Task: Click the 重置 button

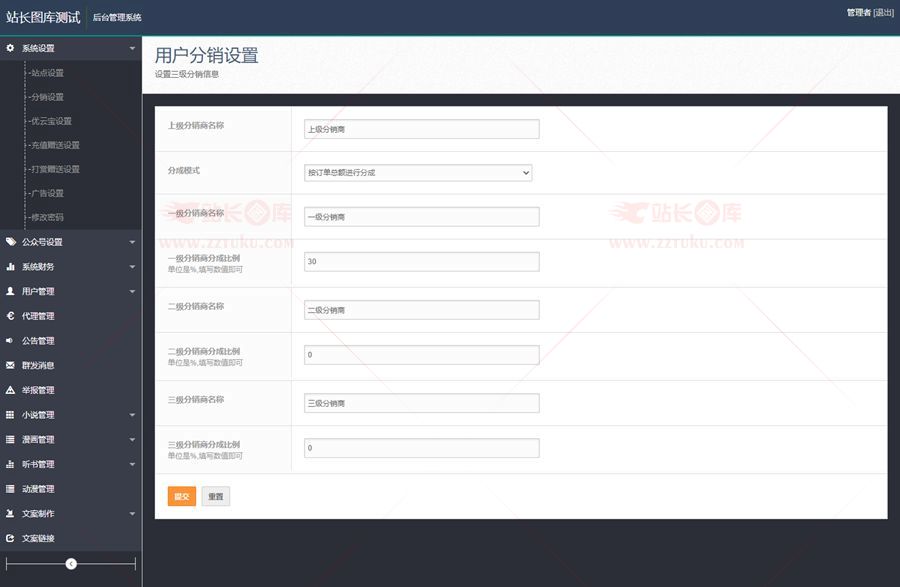Action: coord(215,496)
